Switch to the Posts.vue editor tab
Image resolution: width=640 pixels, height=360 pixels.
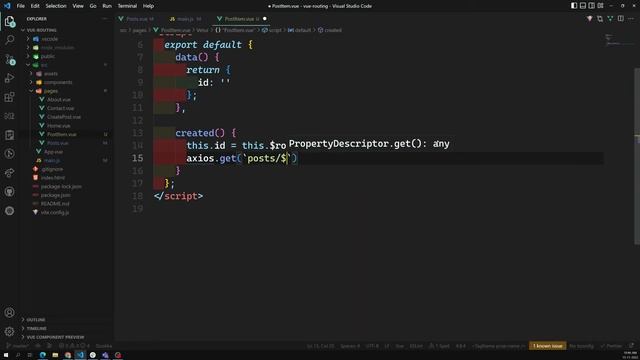[x=137, y=19]
